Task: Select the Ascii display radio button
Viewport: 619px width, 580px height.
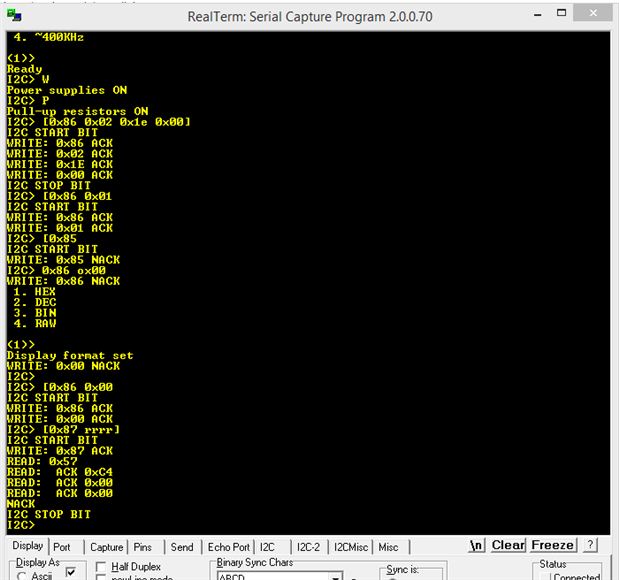Action: tap(22, 576)
